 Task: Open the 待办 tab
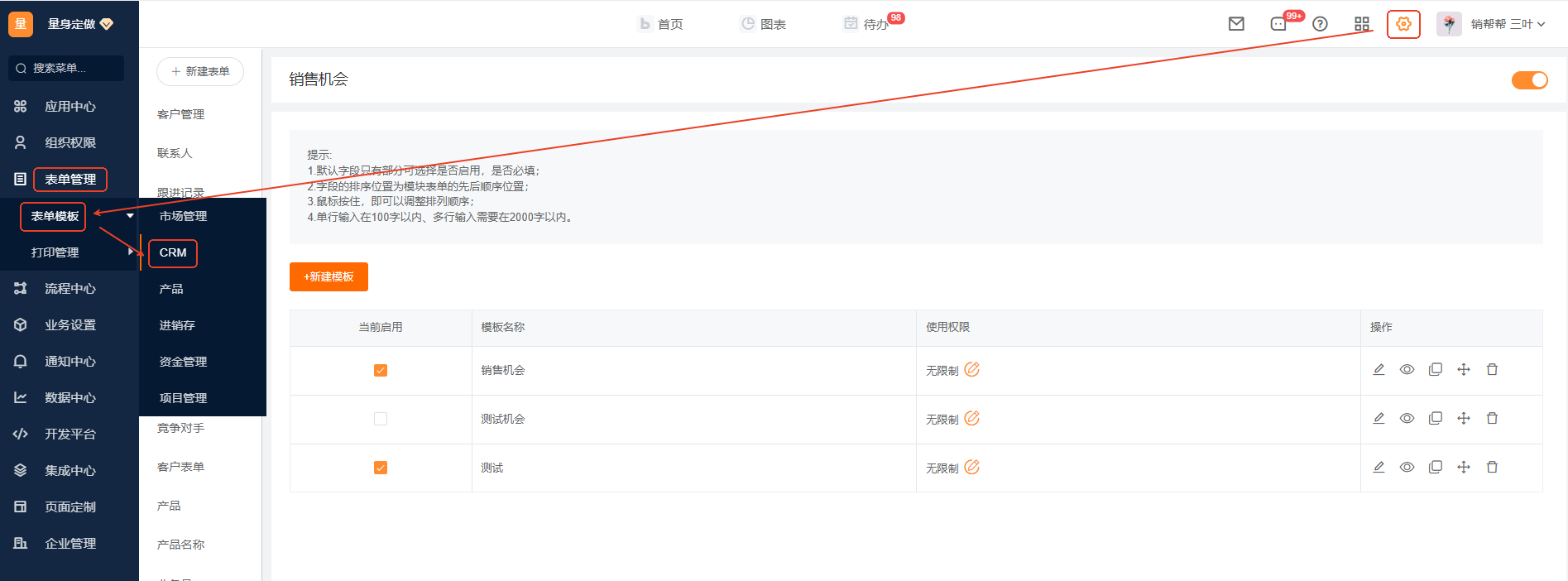(866, 24)
